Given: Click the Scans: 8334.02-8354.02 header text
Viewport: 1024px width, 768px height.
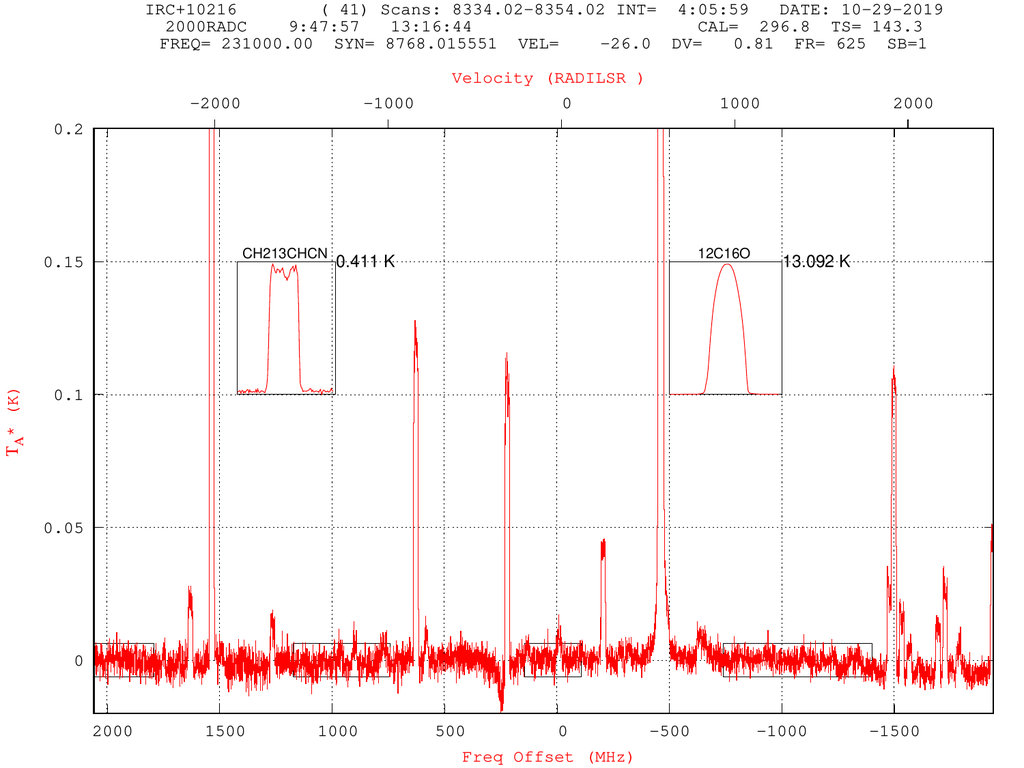Looking at the screenshot, I should (492, 10).
